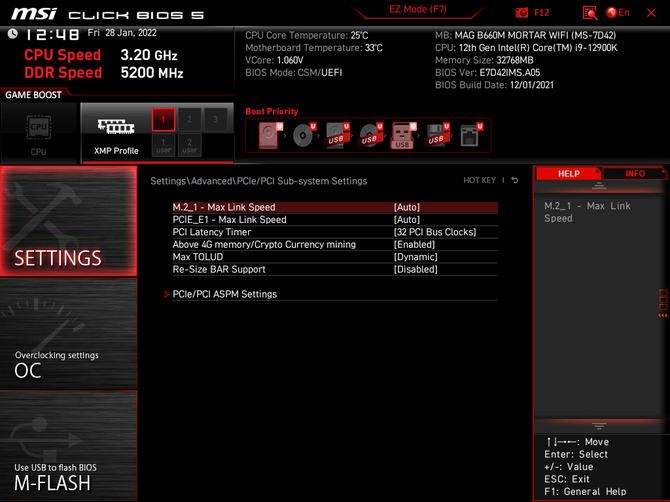
Task: Open M.2_1 Max Link Speed Auto value
Action: (x=406, y=207)
